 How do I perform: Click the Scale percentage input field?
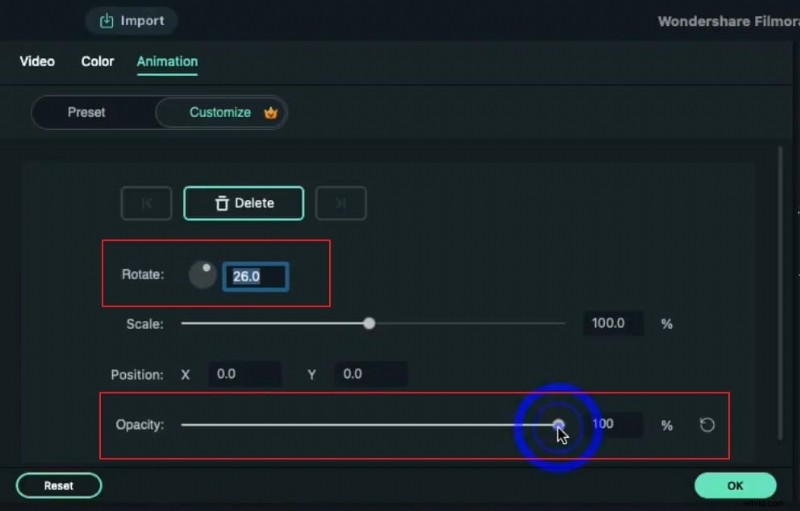612,324
